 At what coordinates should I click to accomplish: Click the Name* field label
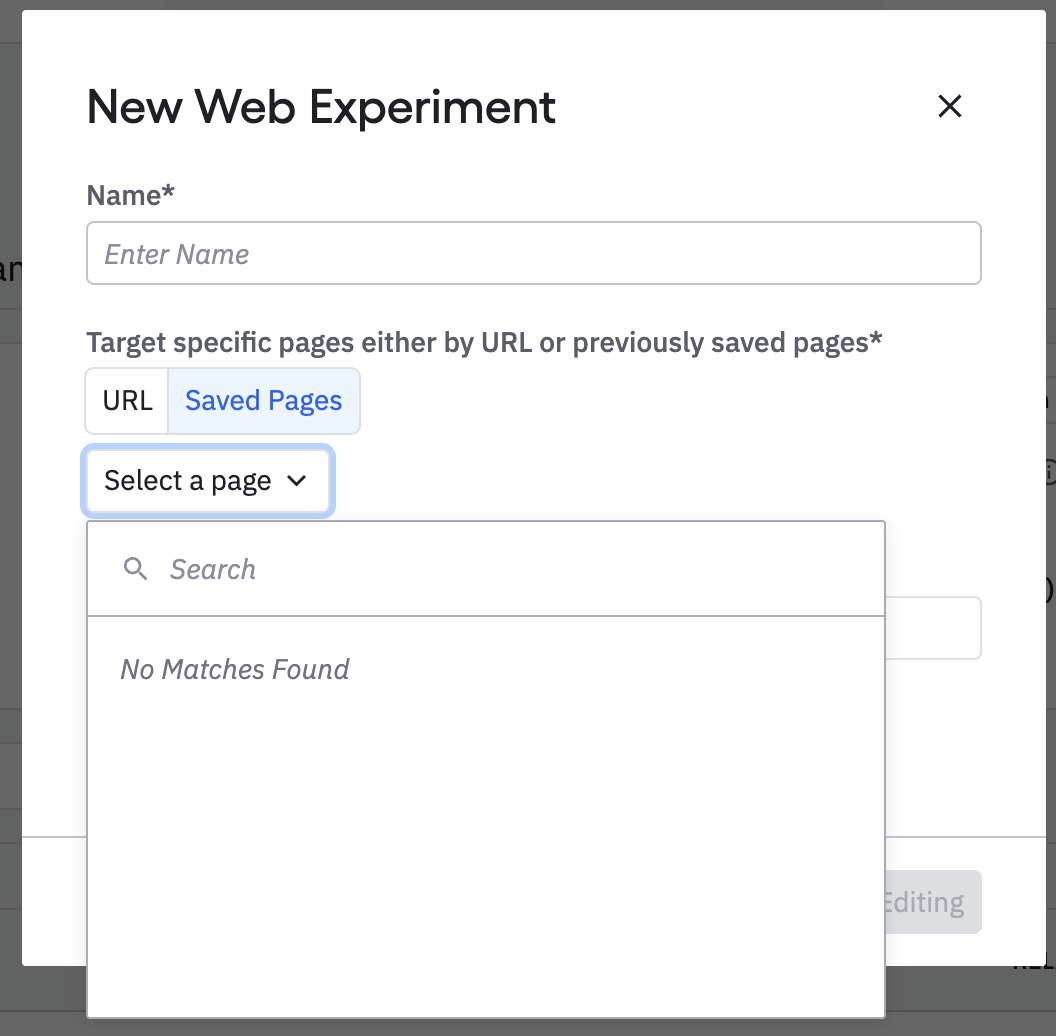(x=131, y=195)
